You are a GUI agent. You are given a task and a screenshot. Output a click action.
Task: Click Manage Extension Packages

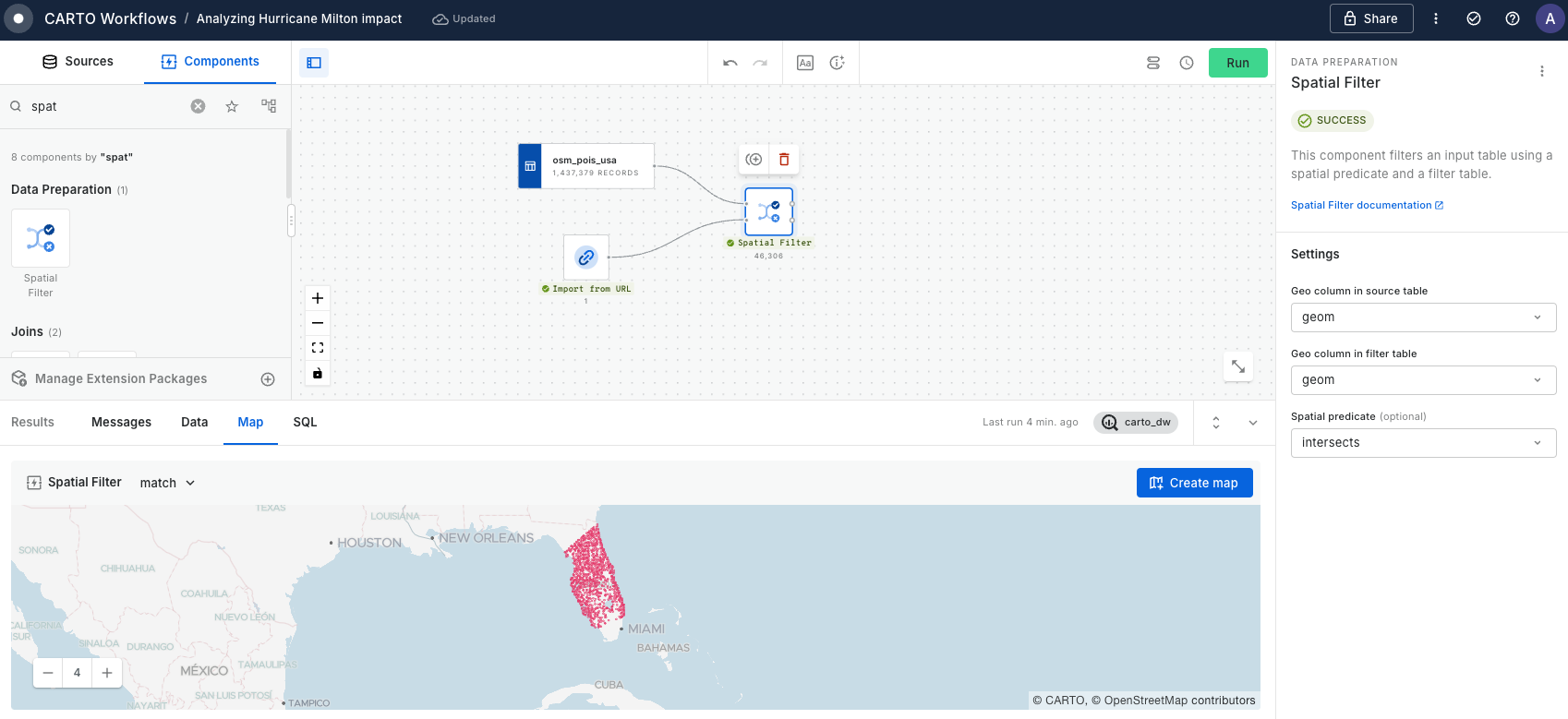tap(121, 379)
